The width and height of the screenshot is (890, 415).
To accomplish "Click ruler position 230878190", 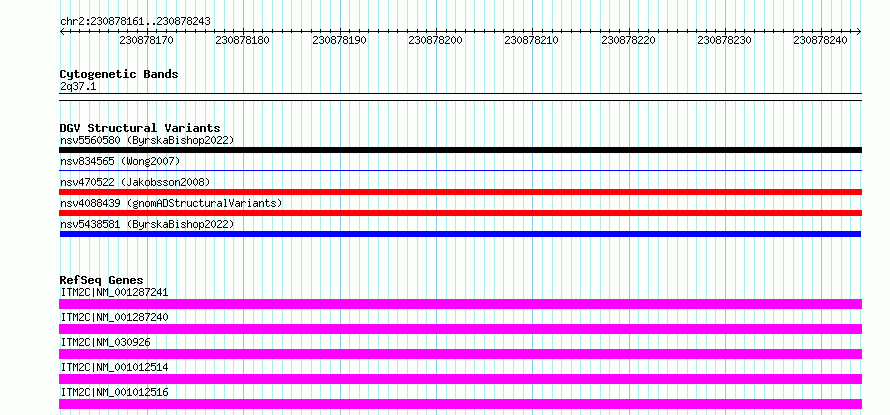I will tap(339, 40).
